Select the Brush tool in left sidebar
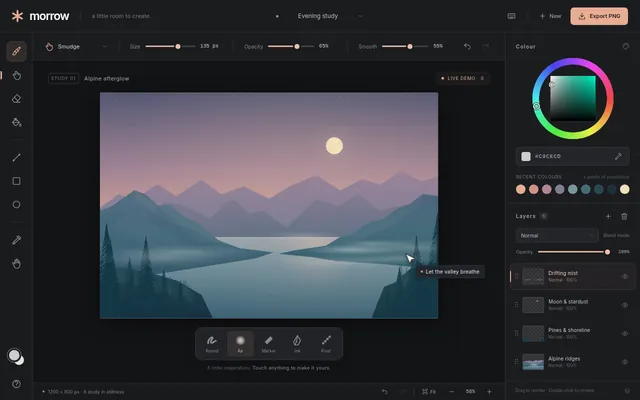 (16, 51)
